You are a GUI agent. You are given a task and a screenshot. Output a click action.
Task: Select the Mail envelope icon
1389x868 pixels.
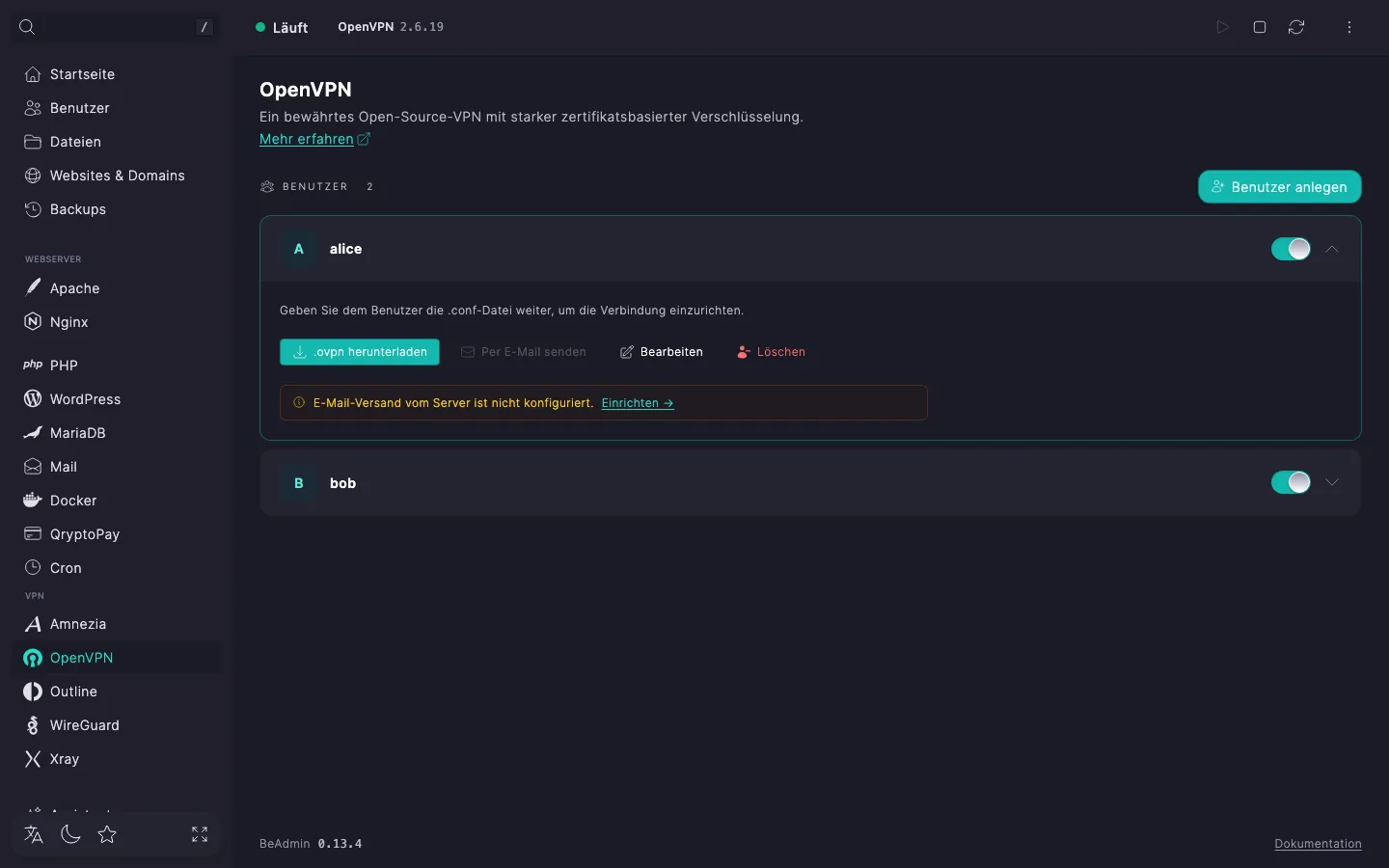click(33, 467)
